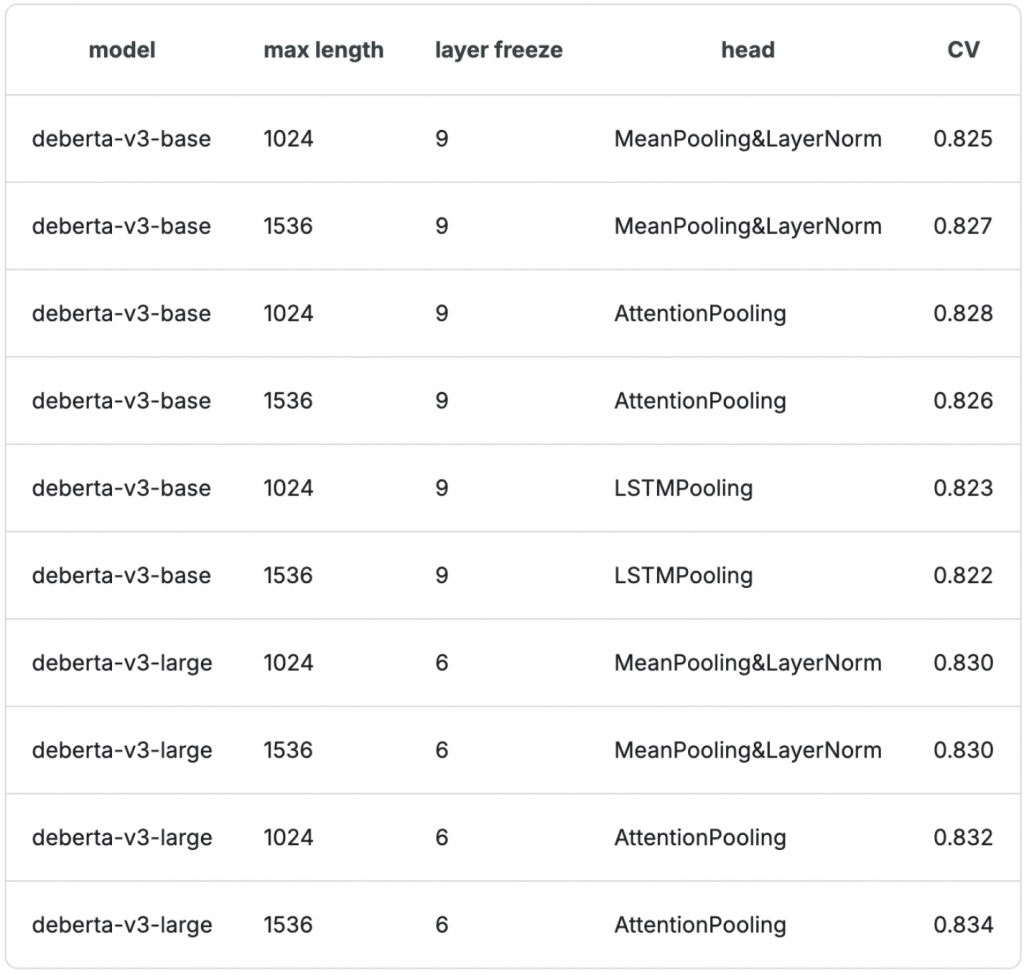
Task: Click the 'max length' column header
Action: click(323, 50)
